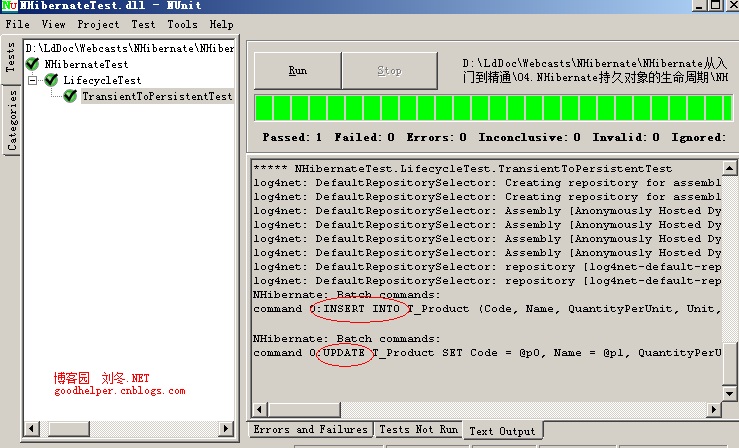The image size is (739, 448).
Task: Click the INSERT INTO T_Product command line
Action: (487, 309)
